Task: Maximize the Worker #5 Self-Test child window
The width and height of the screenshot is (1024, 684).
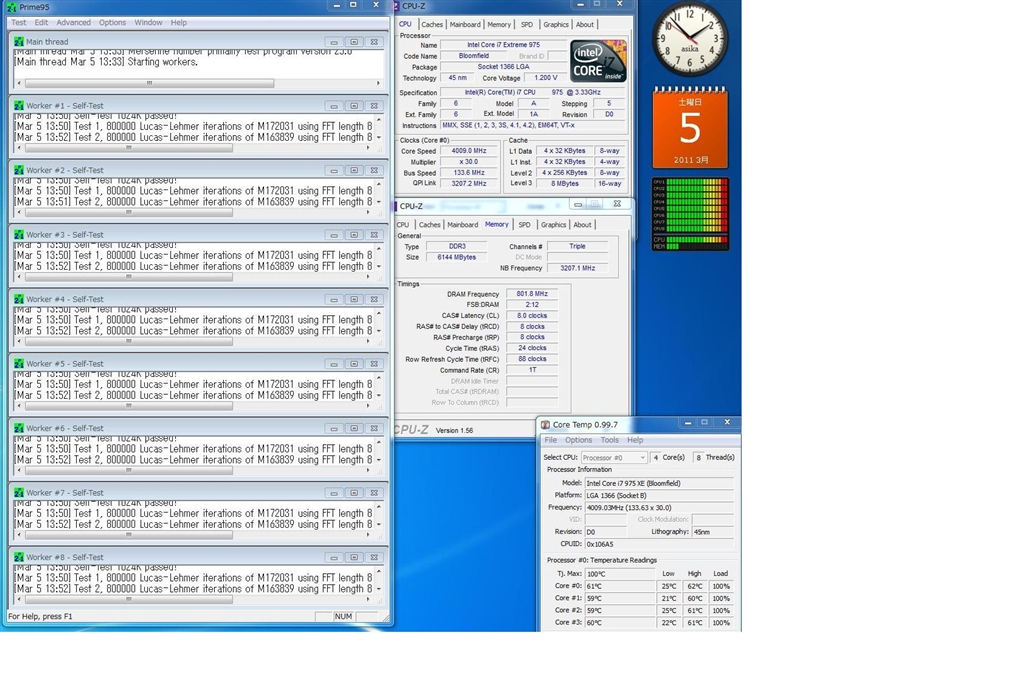Action: (x=354, y=364)
